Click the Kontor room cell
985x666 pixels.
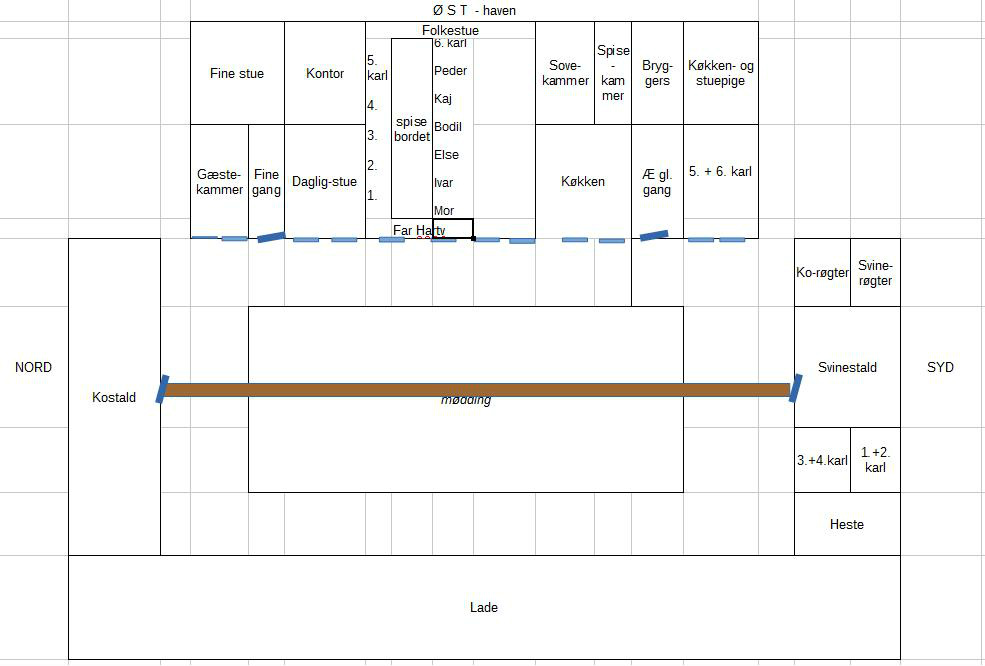click(325, 74)
